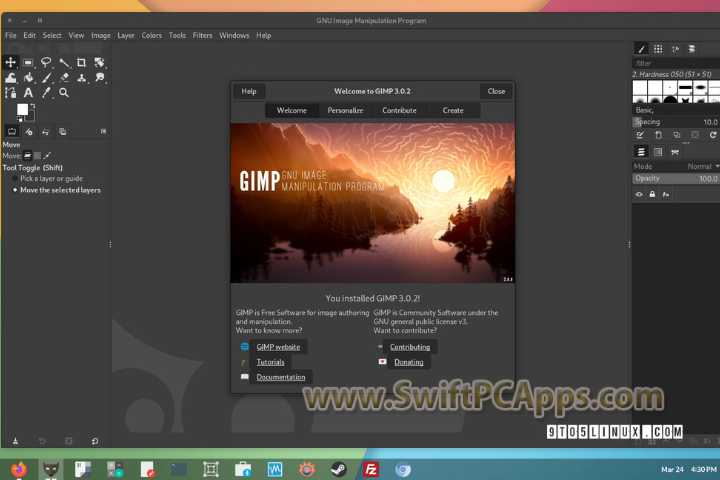Select the Zoom magnifier tool
The height and width of the screenshot is (480, 720).
[x=64, y=93]
